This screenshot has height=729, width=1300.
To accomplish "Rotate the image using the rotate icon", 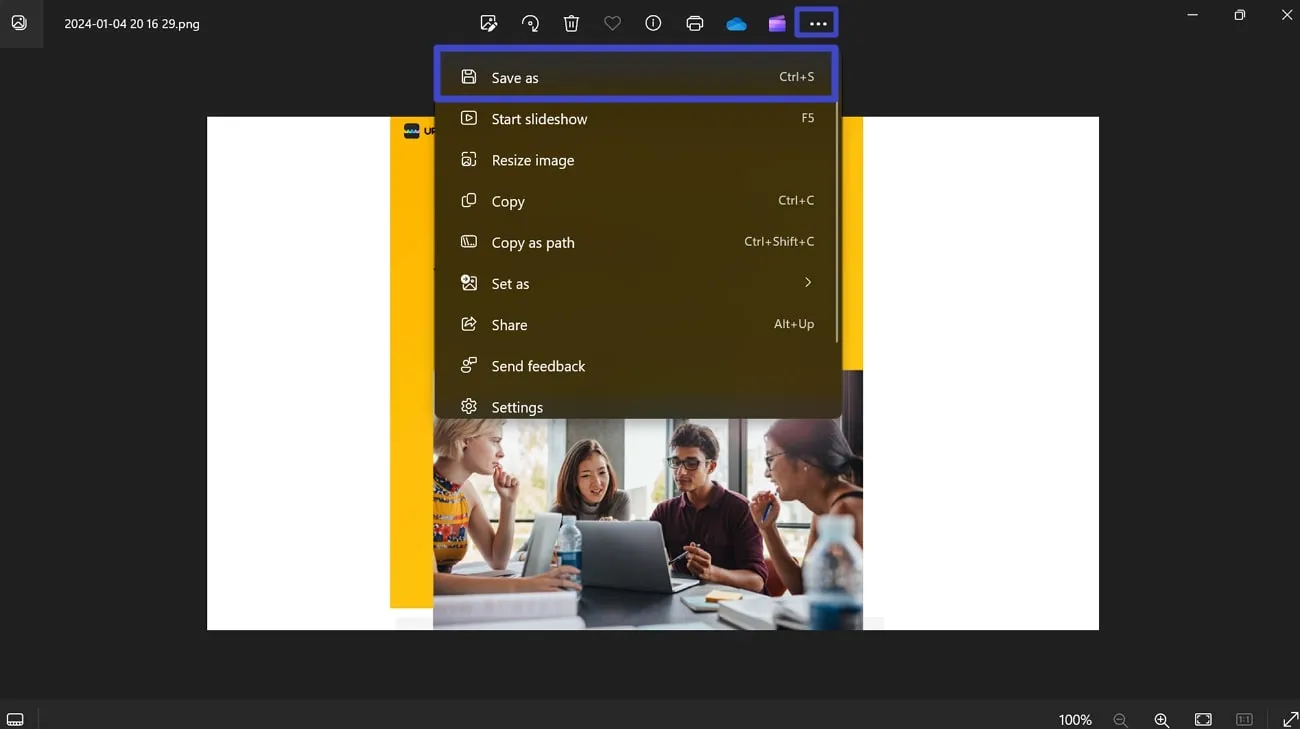I will tap(530, 23).
